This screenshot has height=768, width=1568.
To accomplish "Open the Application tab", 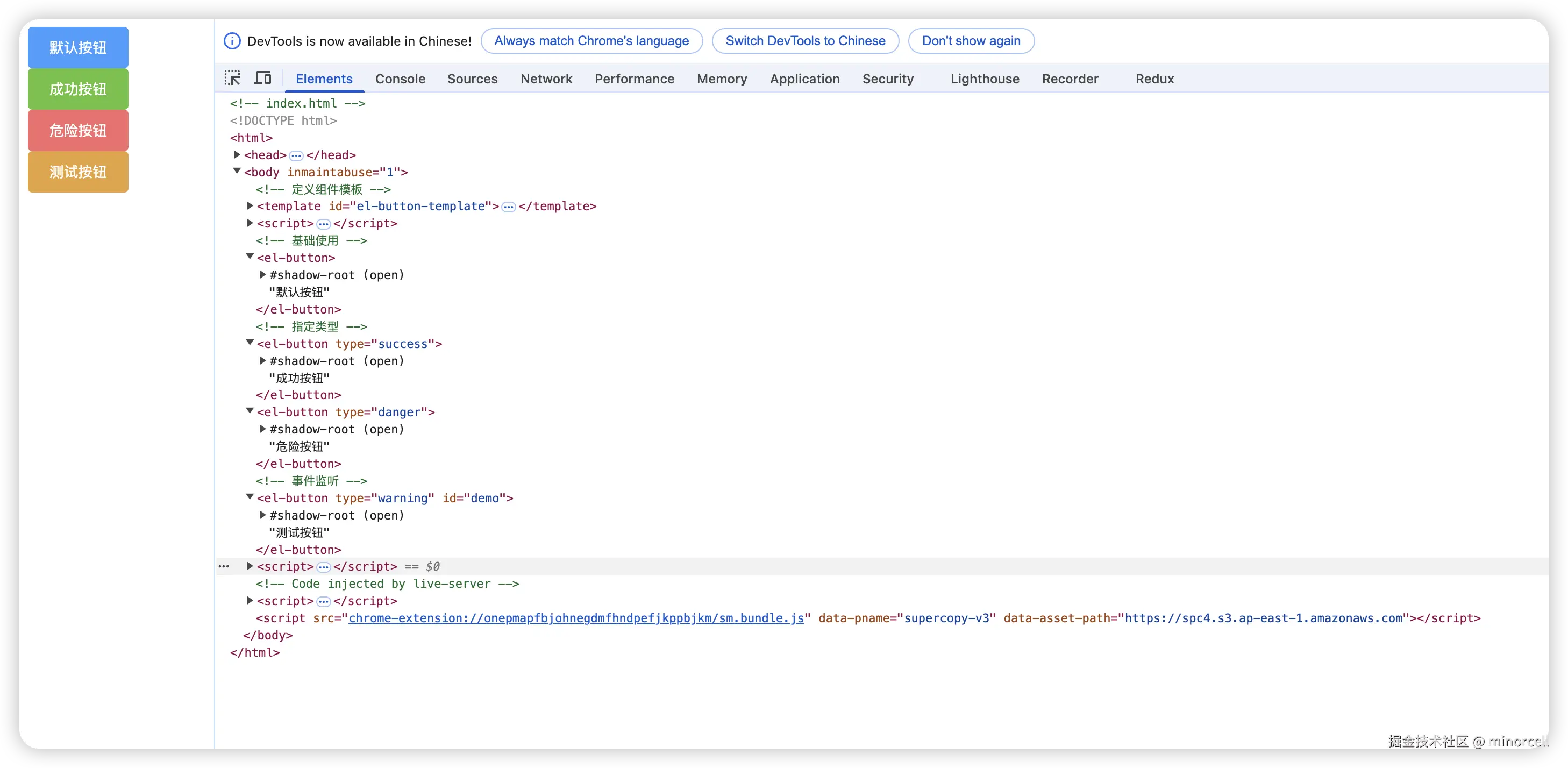I will click(804, 79).
